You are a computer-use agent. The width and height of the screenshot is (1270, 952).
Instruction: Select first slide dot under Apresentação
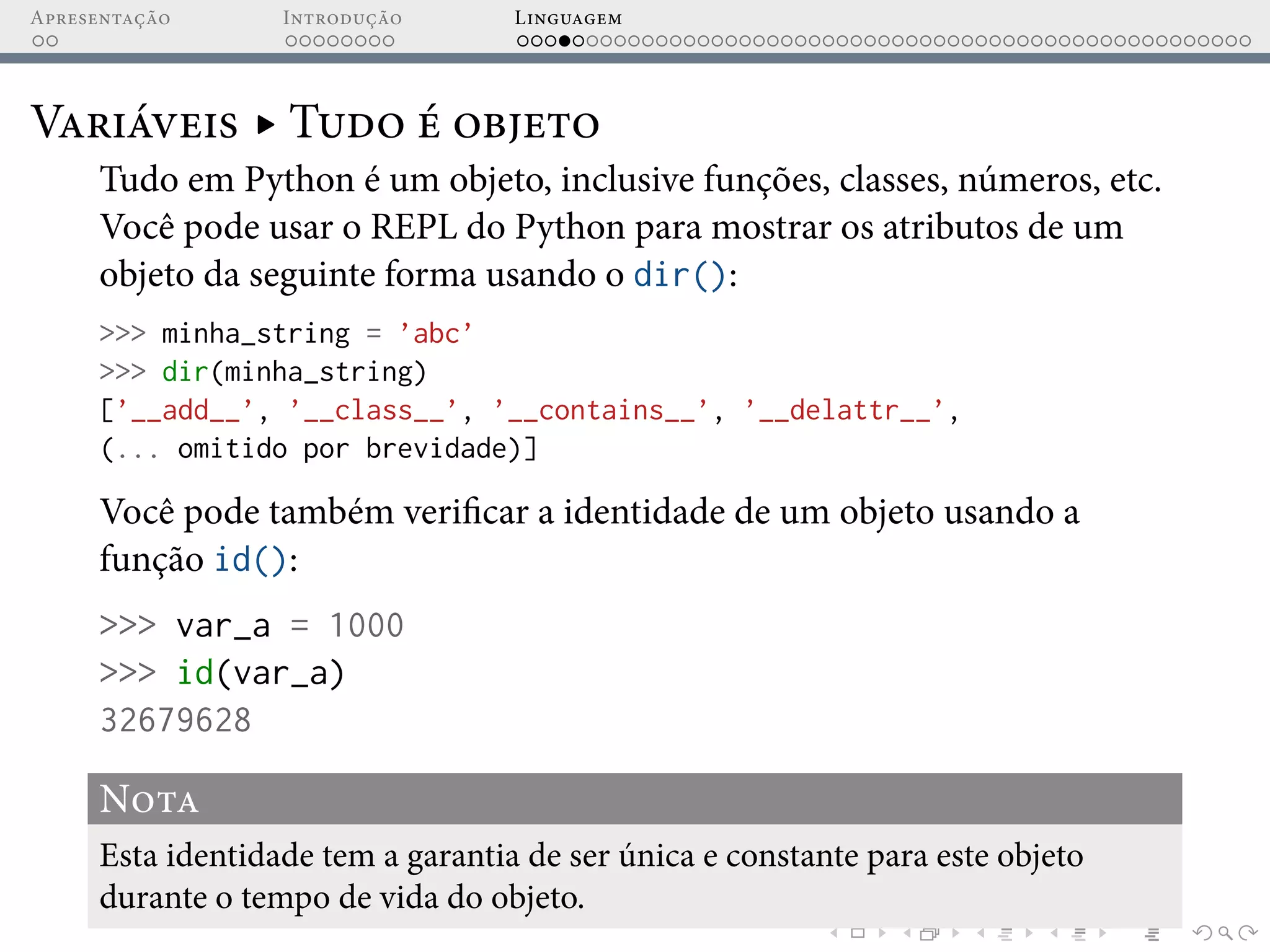[x=38, y=41]
